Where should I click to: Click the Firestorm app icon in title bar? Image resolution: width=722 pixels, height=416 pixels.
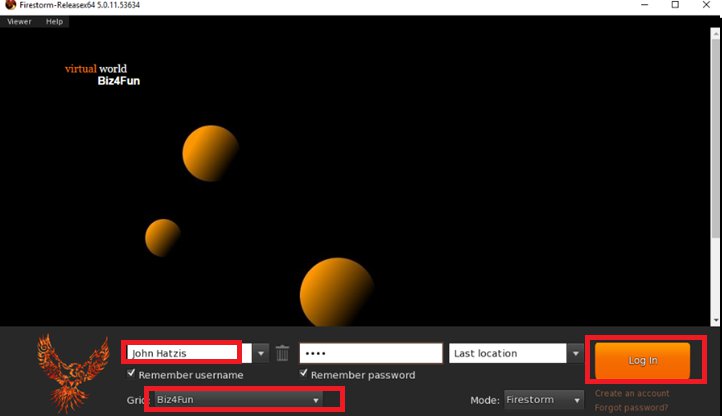[x=9, y=6]
